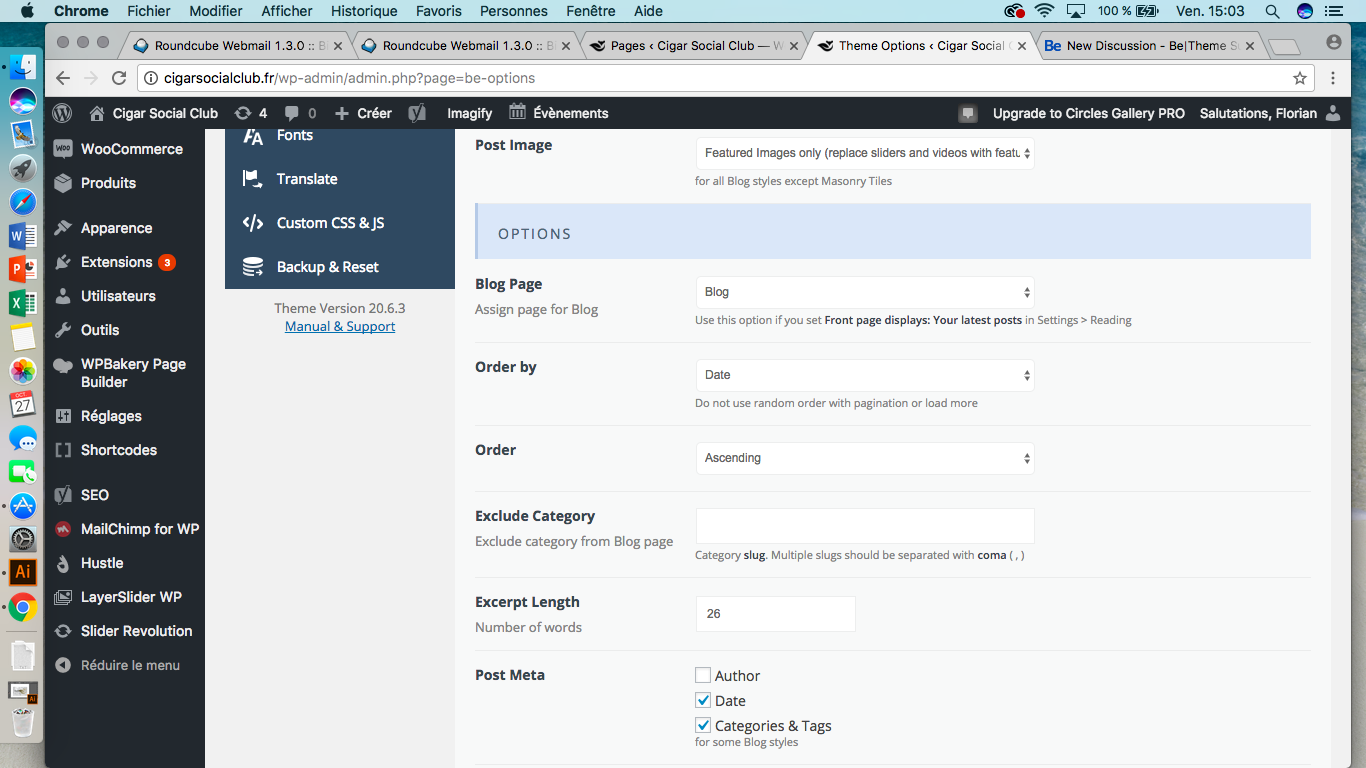Open the Blog Page dropdown
1366x768 pixels.
[x=865, y=292]
